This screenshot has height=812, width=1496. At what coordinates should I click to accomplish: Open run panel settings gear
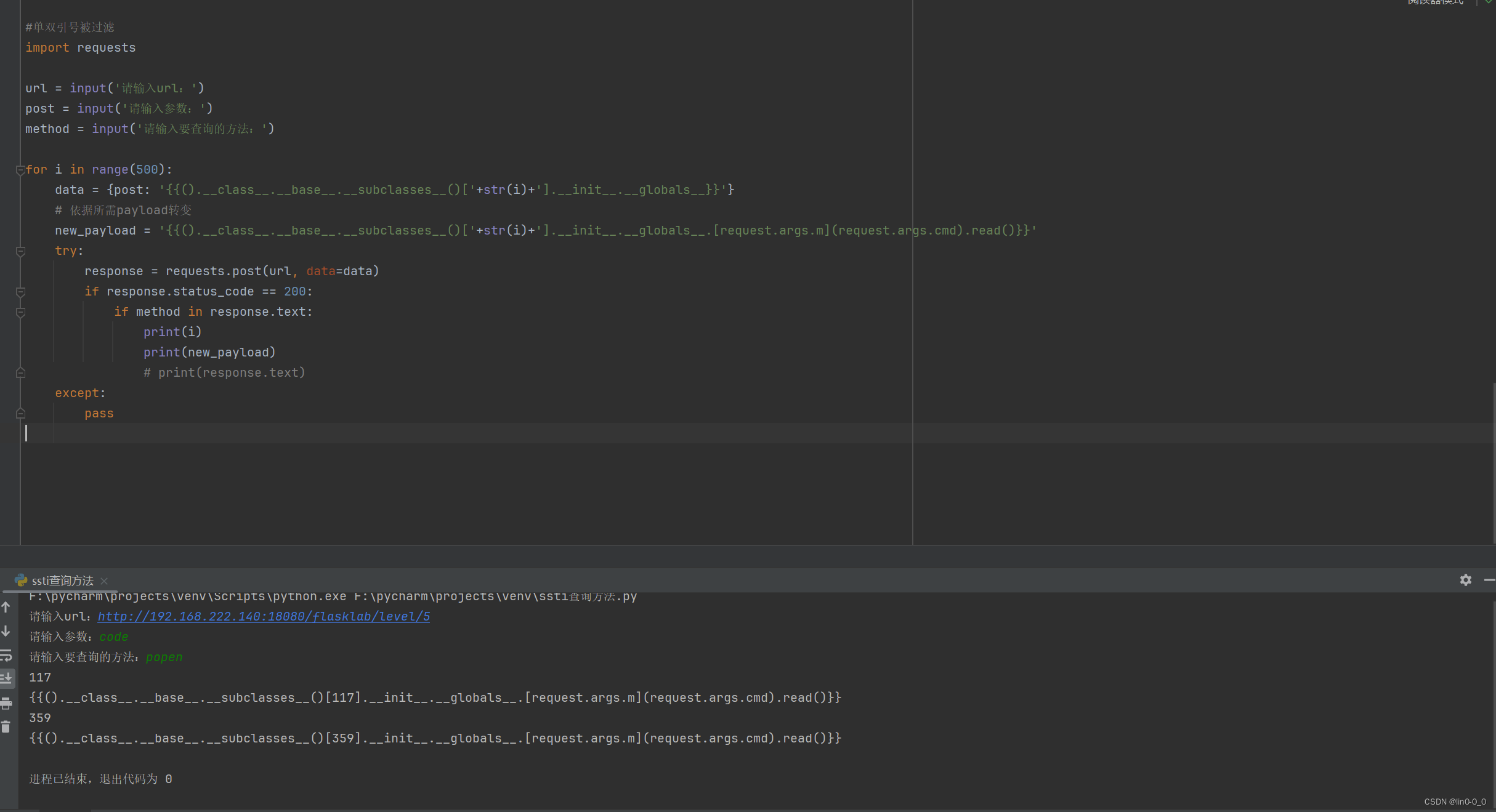point(1465,580)
